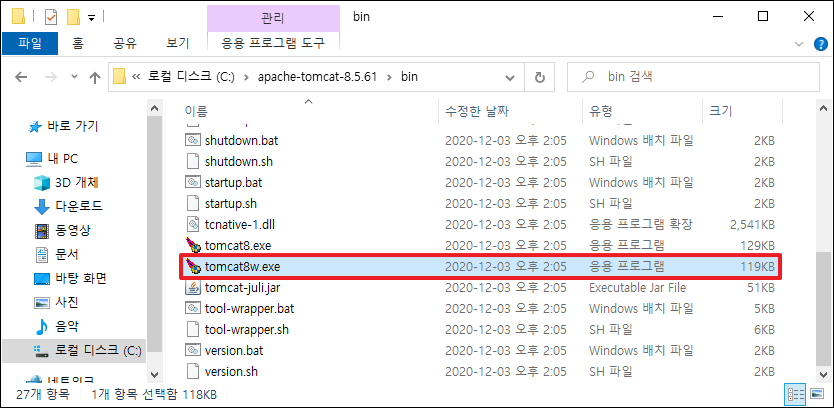Viewport: 834px width, 408px height.
Task: Expand address bar history dropdown
Action: click(510, 78)
